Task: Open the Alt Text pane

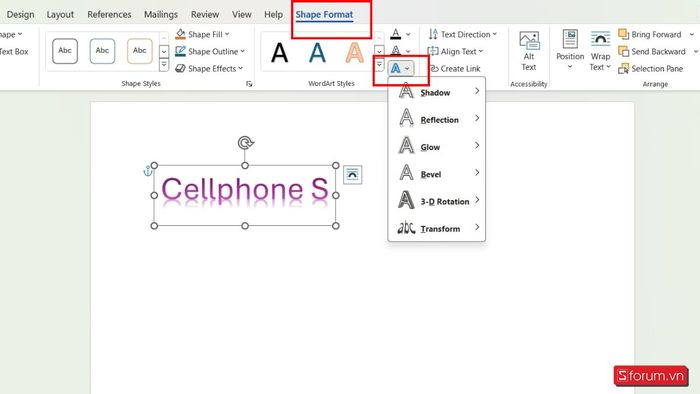Action: click(529, 51)
